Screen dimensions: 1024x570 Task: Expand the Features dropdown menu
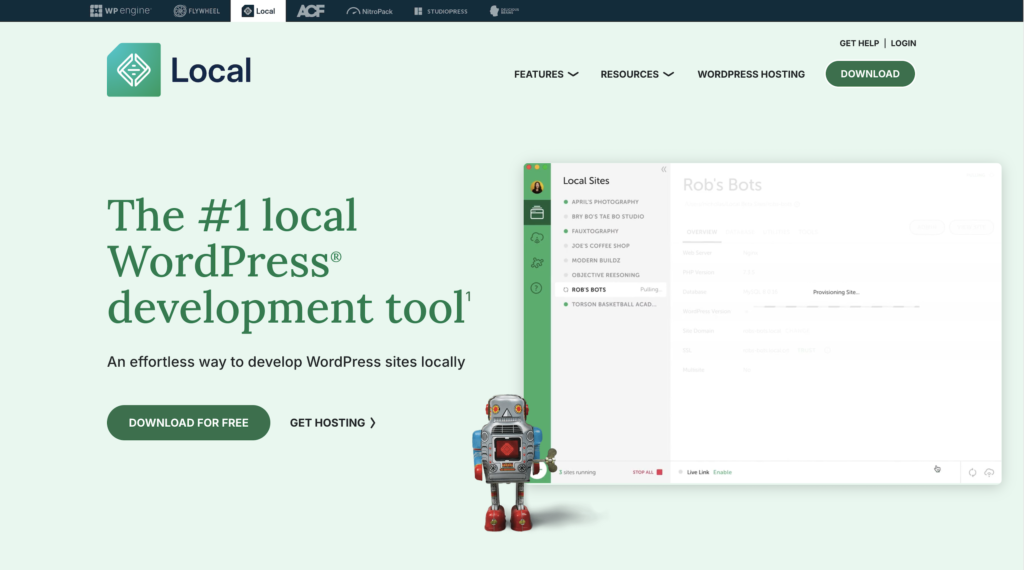[x=546, y=74]
